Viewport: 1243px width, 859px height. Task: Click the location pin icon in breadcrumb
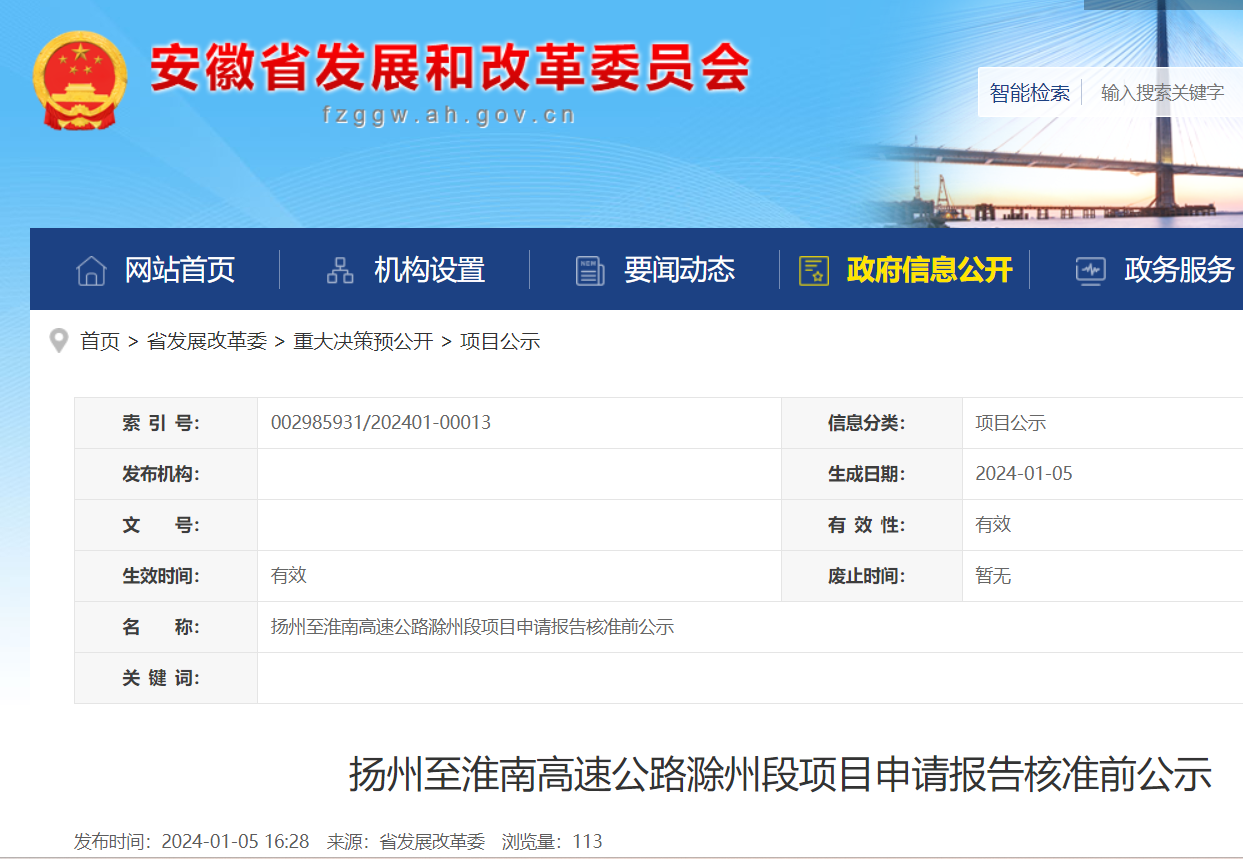[x=59, y=340]
